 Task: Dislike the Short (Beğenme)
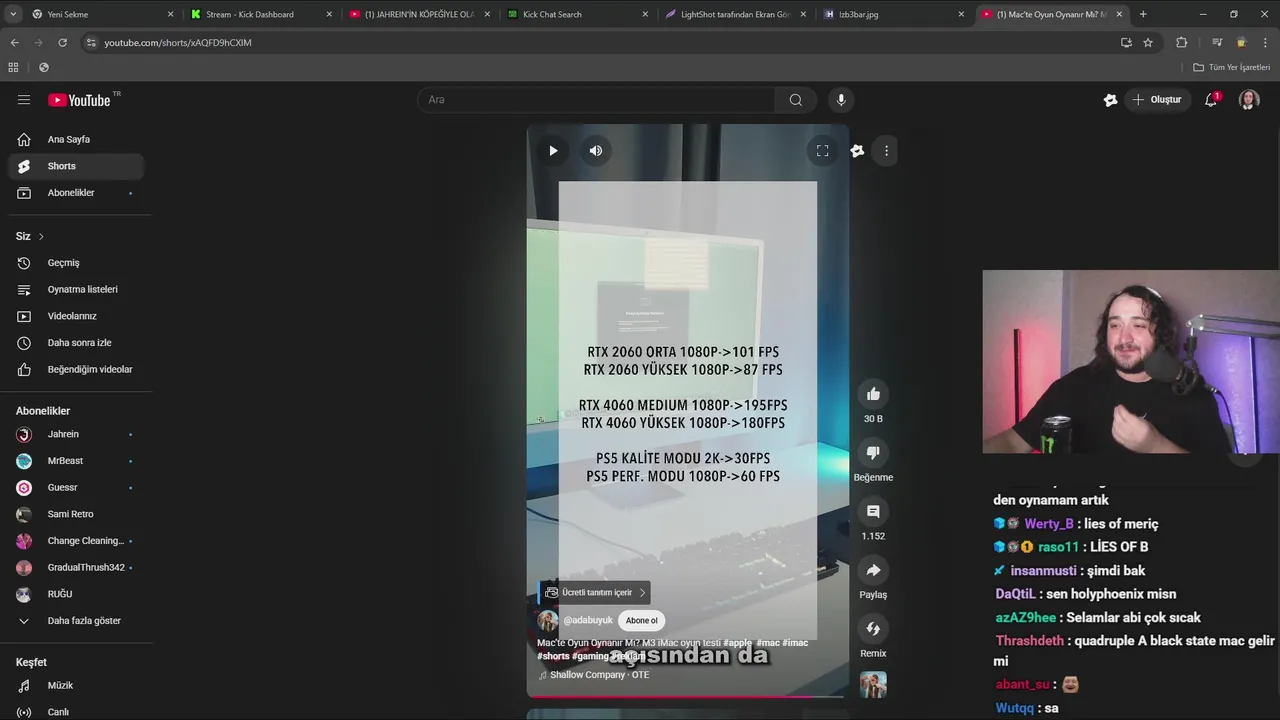873,453
